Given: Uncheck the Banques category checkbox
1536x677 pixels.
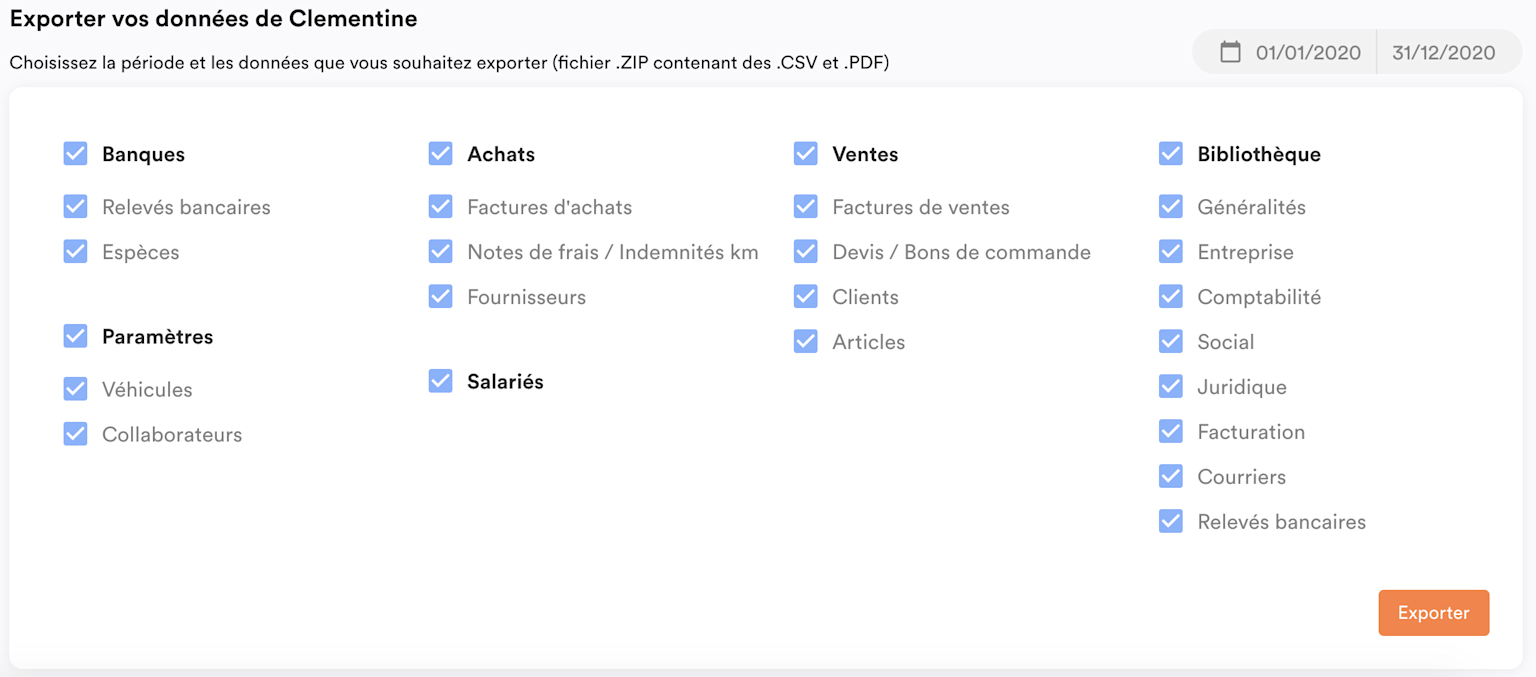Looking at the screenshot, I should [76, 153].
